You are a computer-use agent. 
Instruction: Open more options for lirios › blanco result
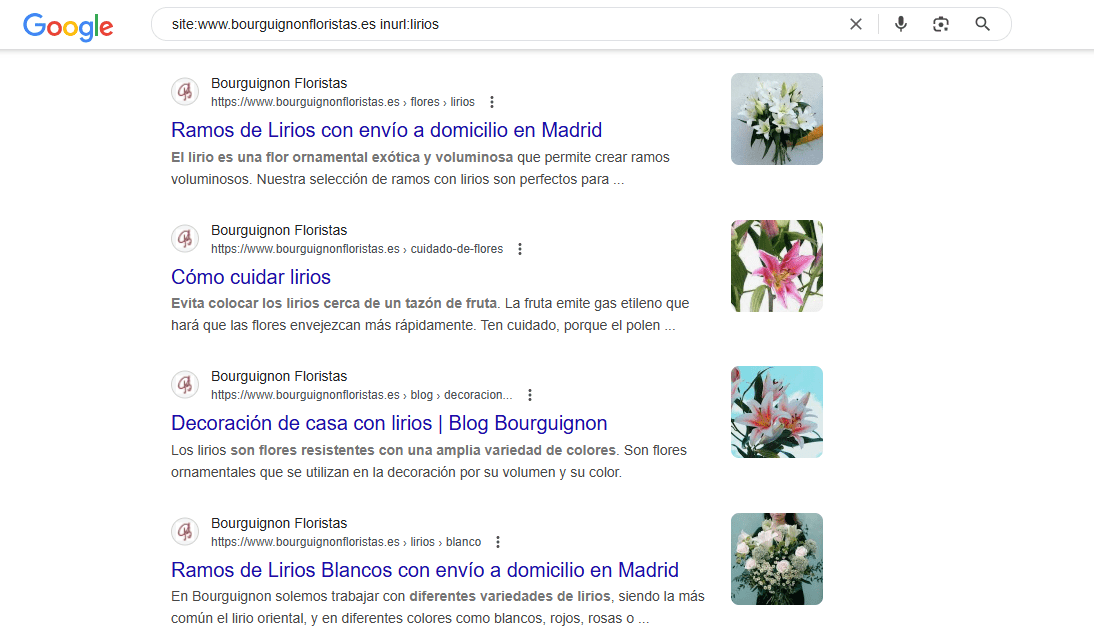(x=497, y=542)
